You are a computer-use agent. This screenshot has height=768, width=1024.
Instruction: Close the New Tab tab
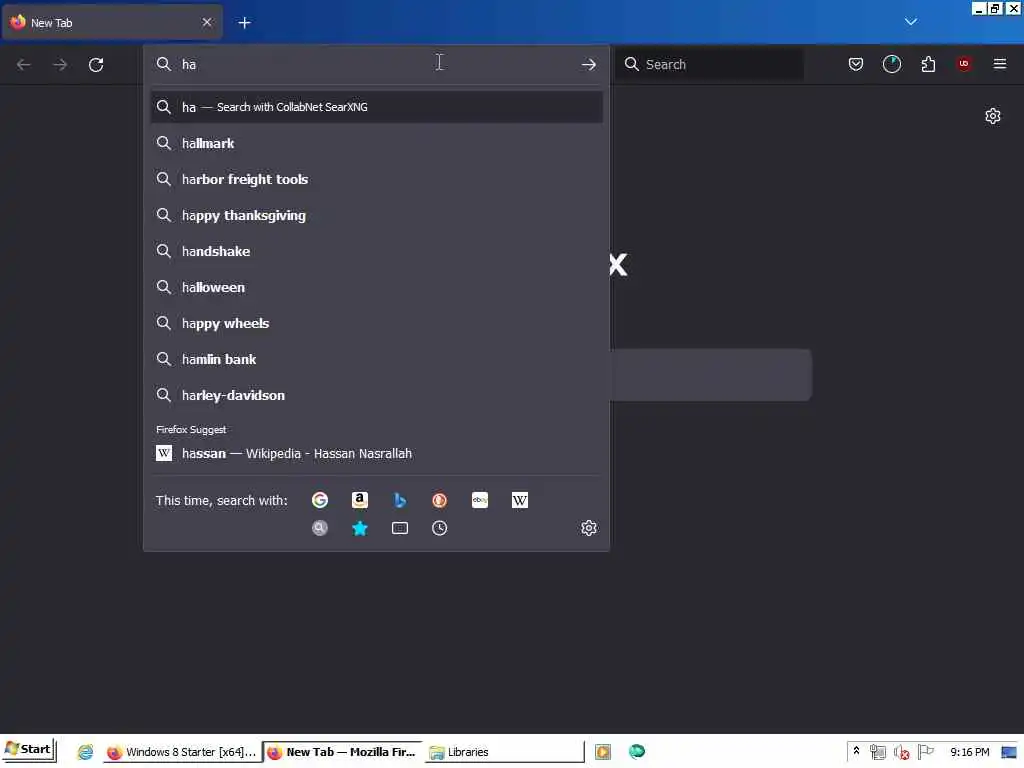coord(207,22)
